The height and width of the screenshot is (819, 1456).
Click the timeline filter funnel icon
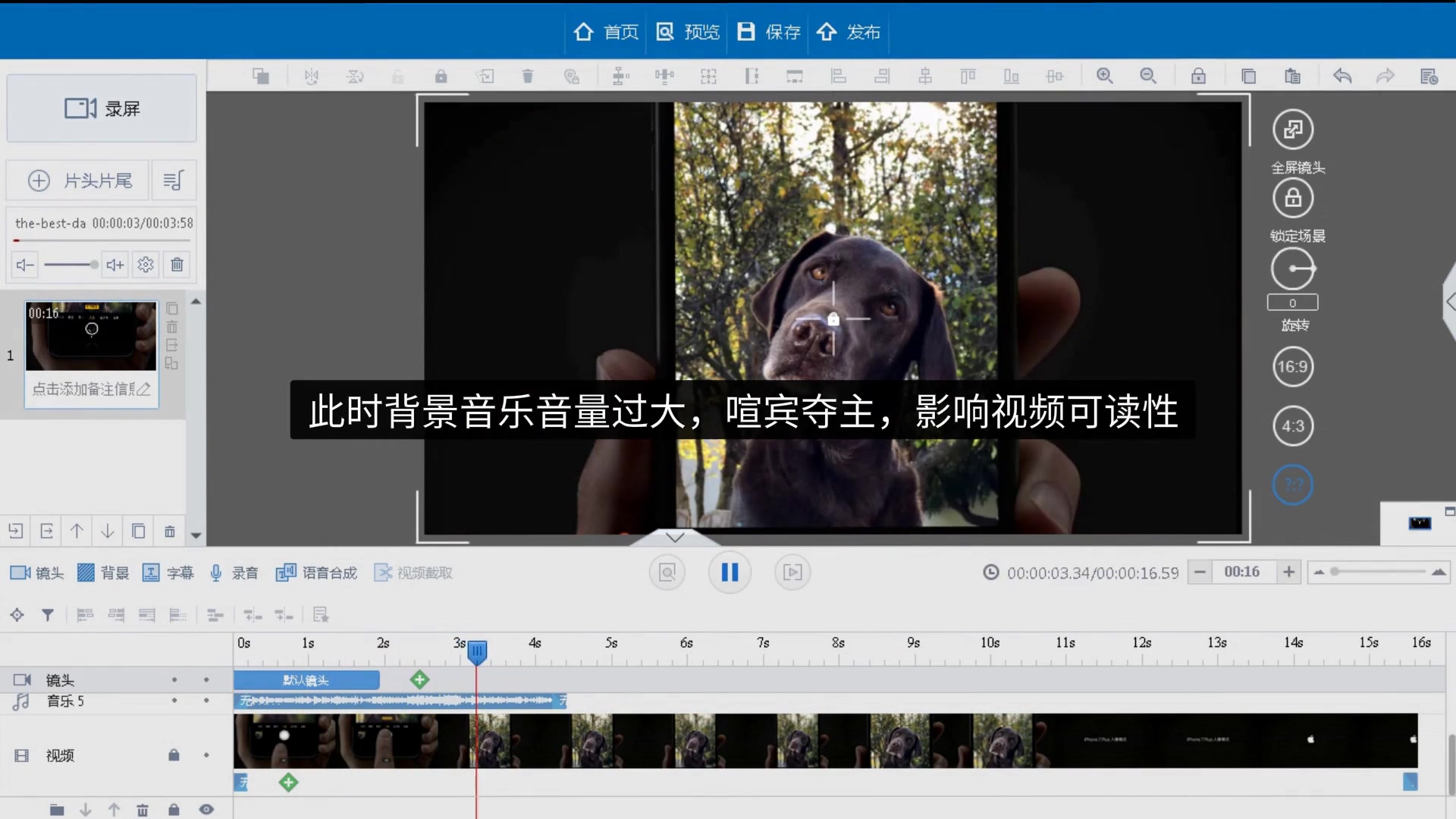pos(48,615)
